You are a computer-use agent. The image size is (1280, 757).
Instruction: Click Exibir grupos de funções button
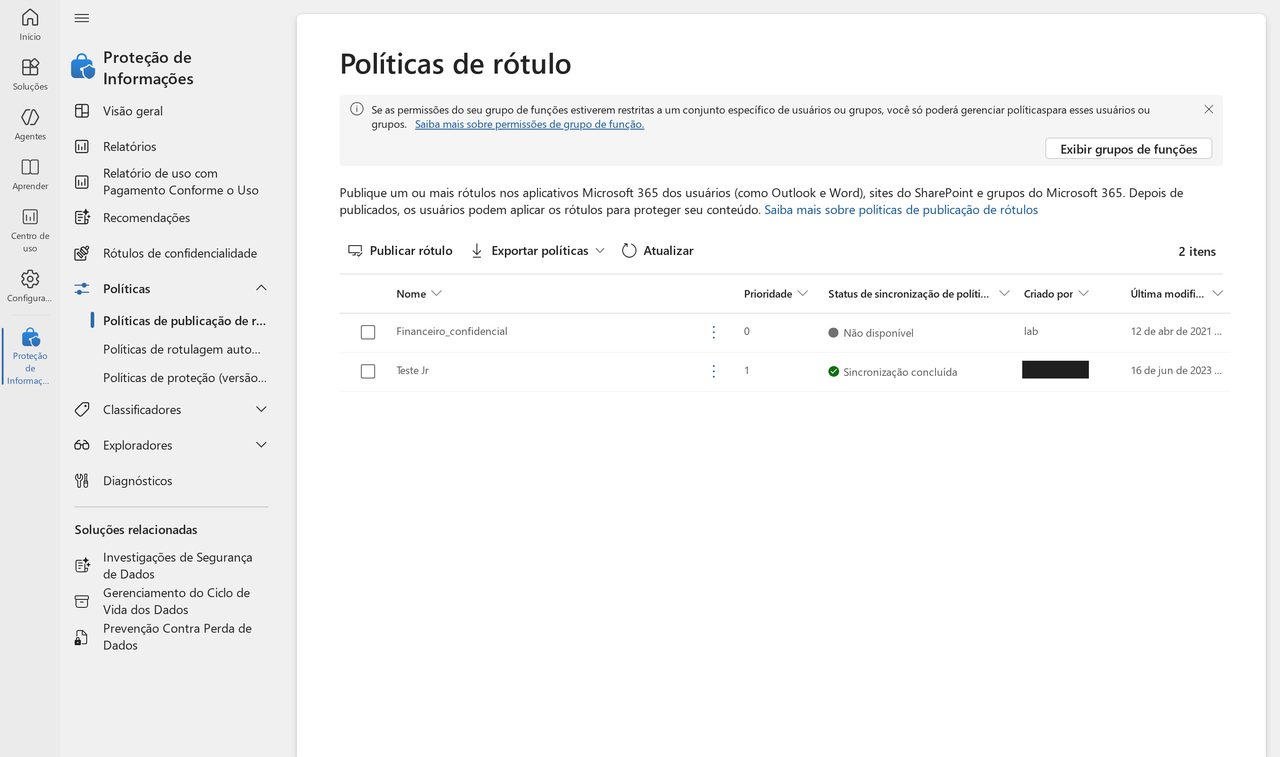(1129, 149)
